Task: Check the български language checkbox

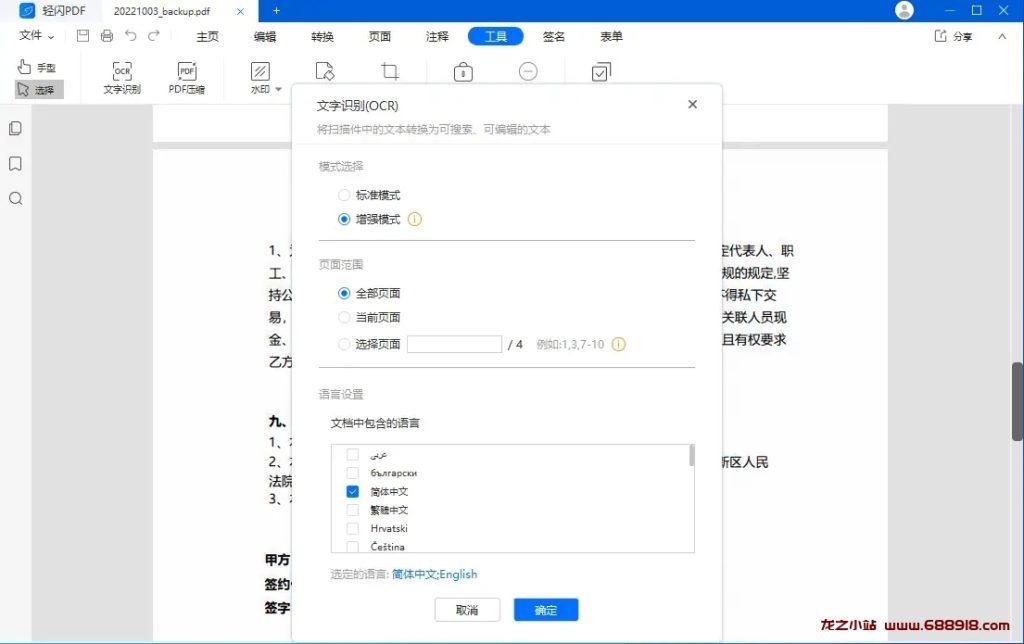Action: pyautogui.click(x=353, y=472)
